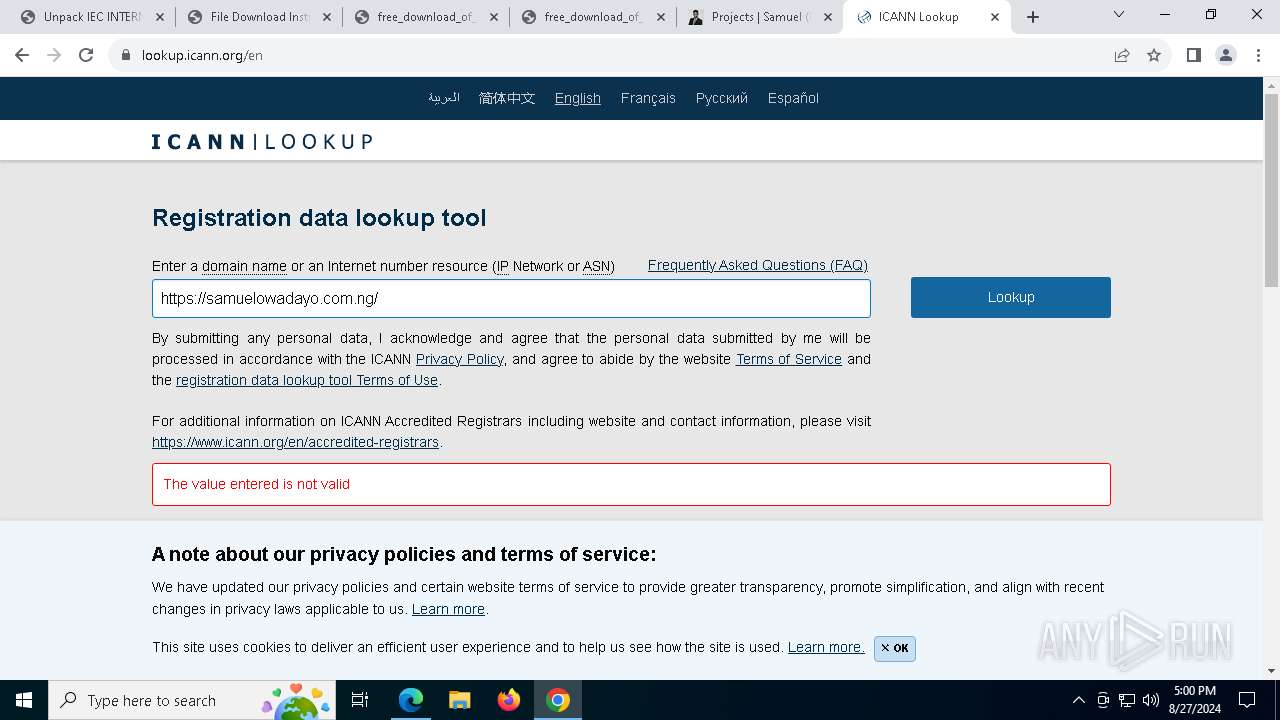Image resolution: width=1280 pixels, height=720 pixels.
Task: Click the domain name input field
Action: 511,298
